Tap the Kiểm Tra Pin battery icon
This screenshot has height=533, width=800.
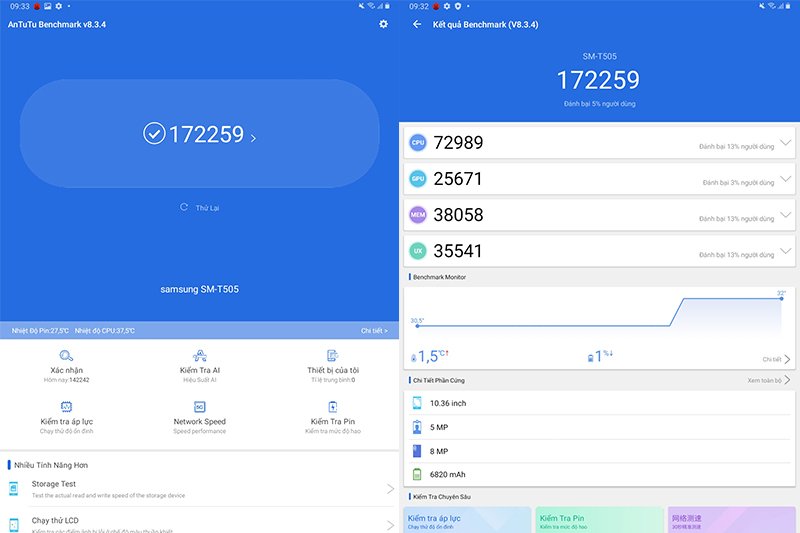pos(333,407)
